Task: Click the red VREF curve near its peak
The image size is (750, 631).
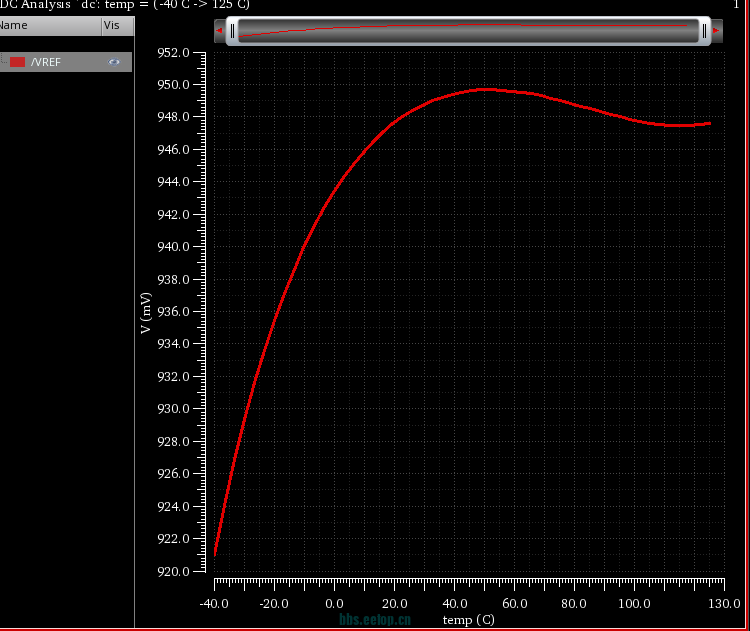Action: tap(486, 89)
